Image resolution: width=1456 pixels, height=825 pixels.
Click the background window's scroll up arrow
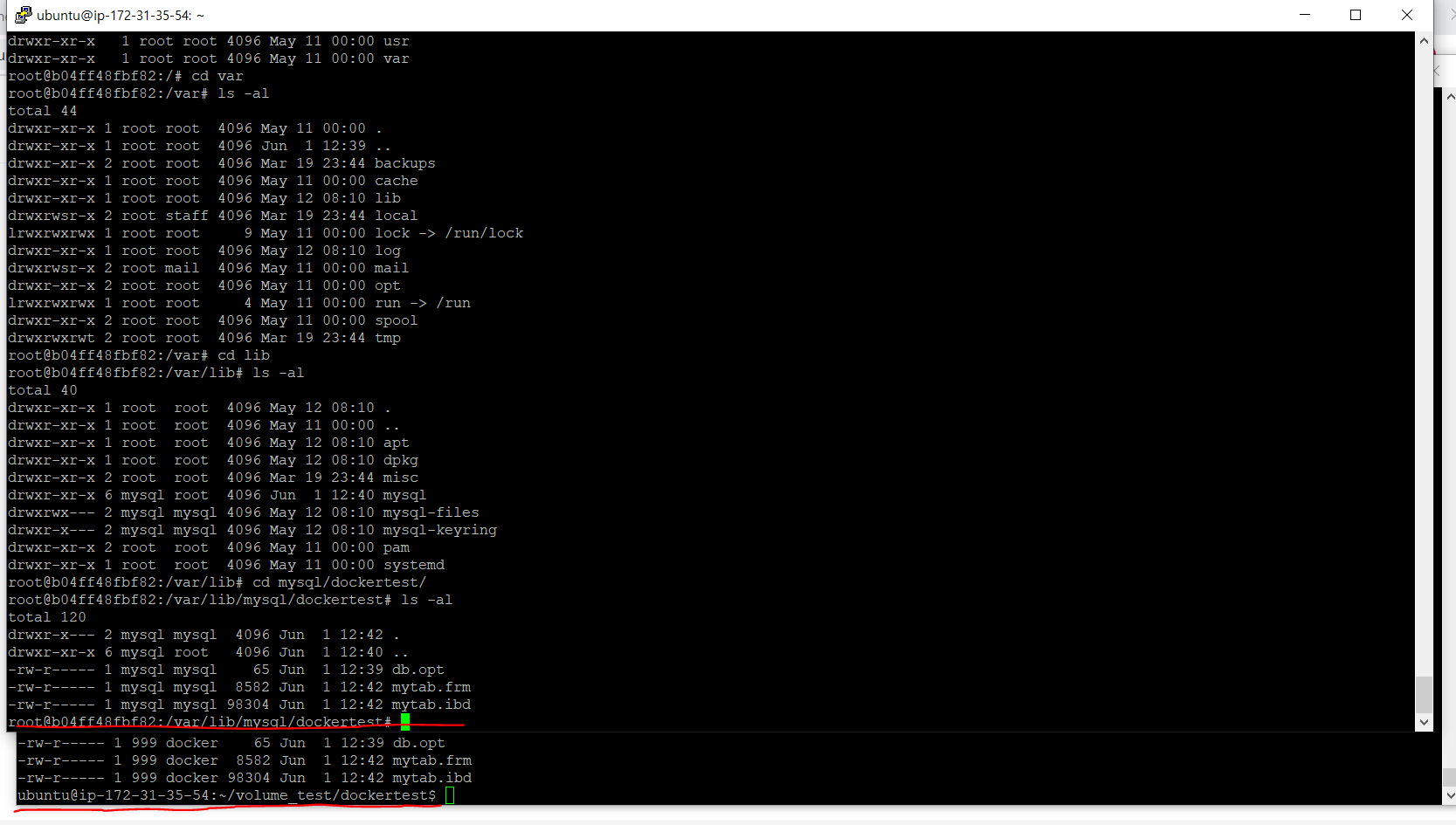pos(1449,96)
